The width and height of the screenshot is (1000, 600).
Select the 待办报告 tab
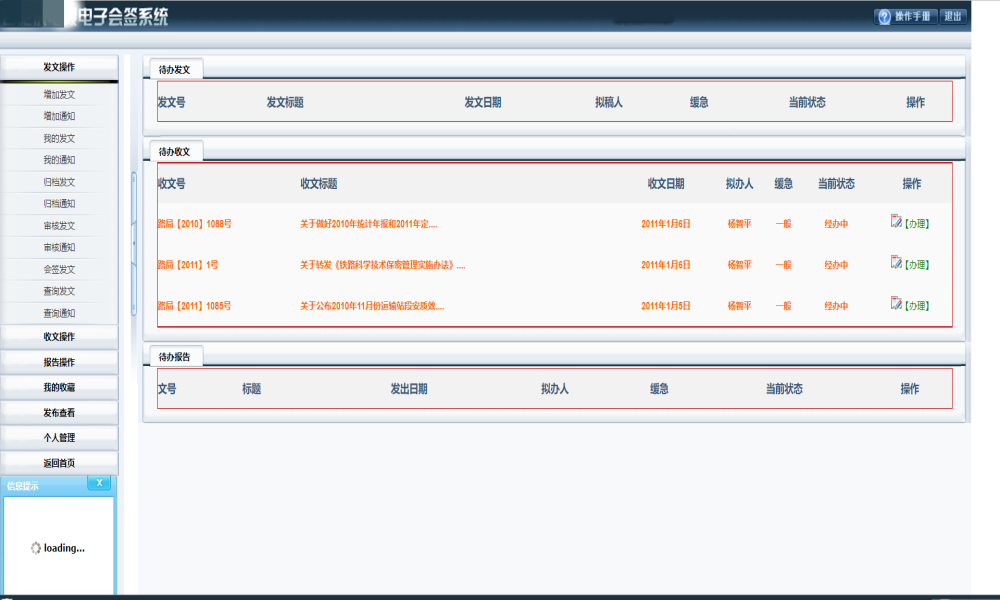pos(175,357)
